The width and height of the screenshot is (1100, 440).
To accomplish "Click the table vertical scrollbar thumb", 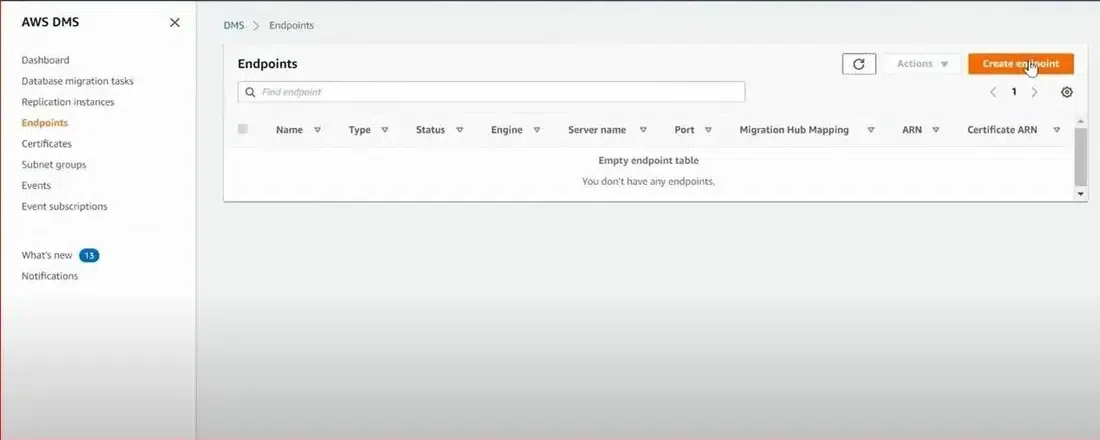I will coord(1080,156).
